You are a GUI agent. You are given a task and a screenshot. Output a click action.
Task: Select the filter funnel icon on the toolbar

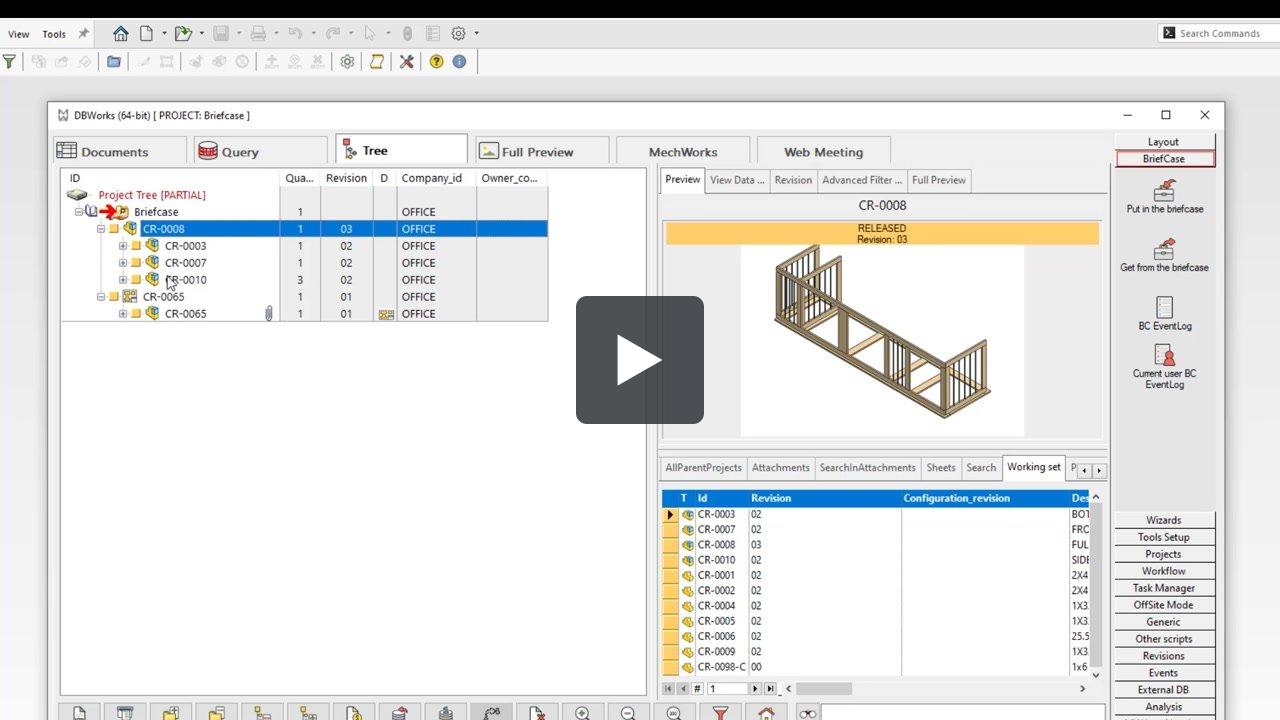point(10,61)
